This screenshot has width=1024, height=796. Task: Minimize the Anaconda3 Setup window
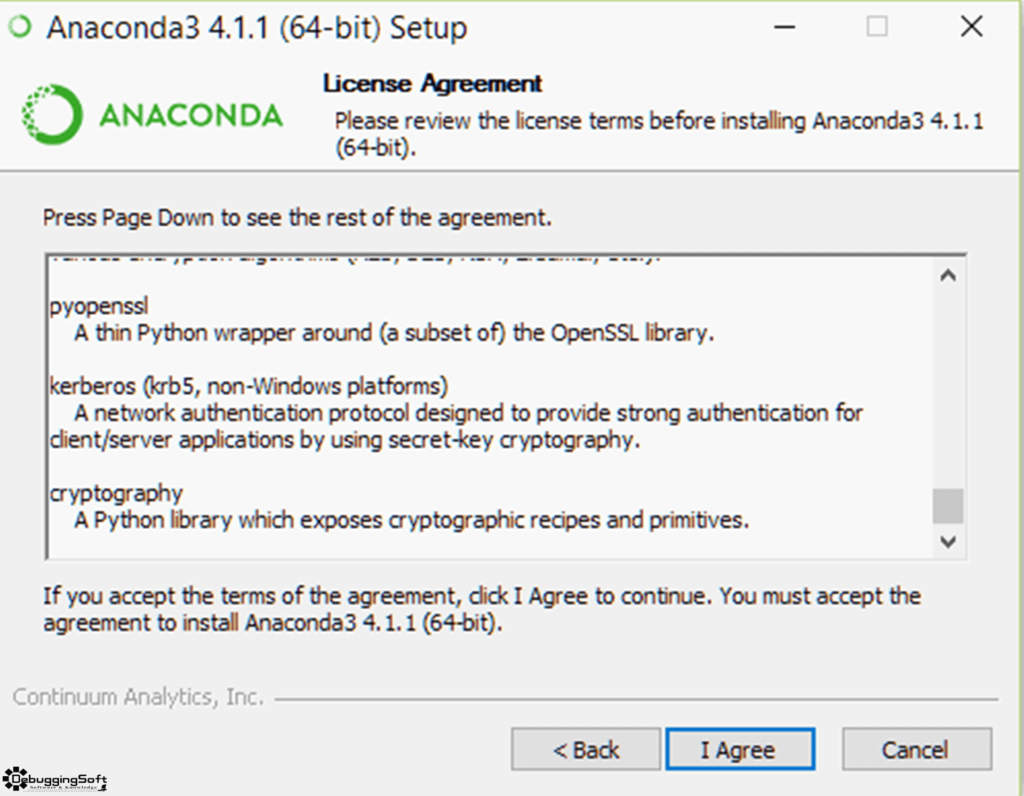(784, 27)
